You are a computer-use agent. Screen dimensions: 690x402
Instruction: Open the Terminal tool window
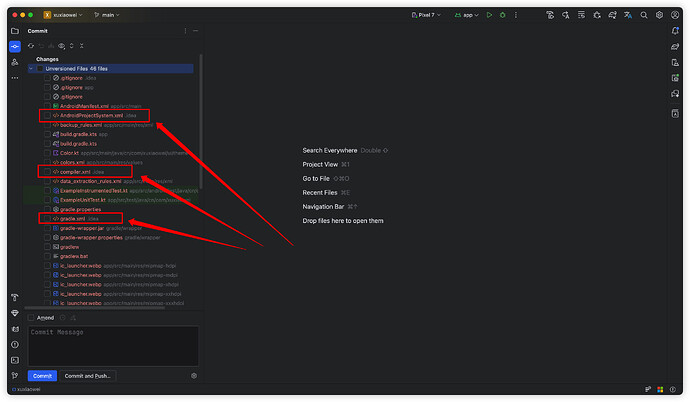(14, 360)
